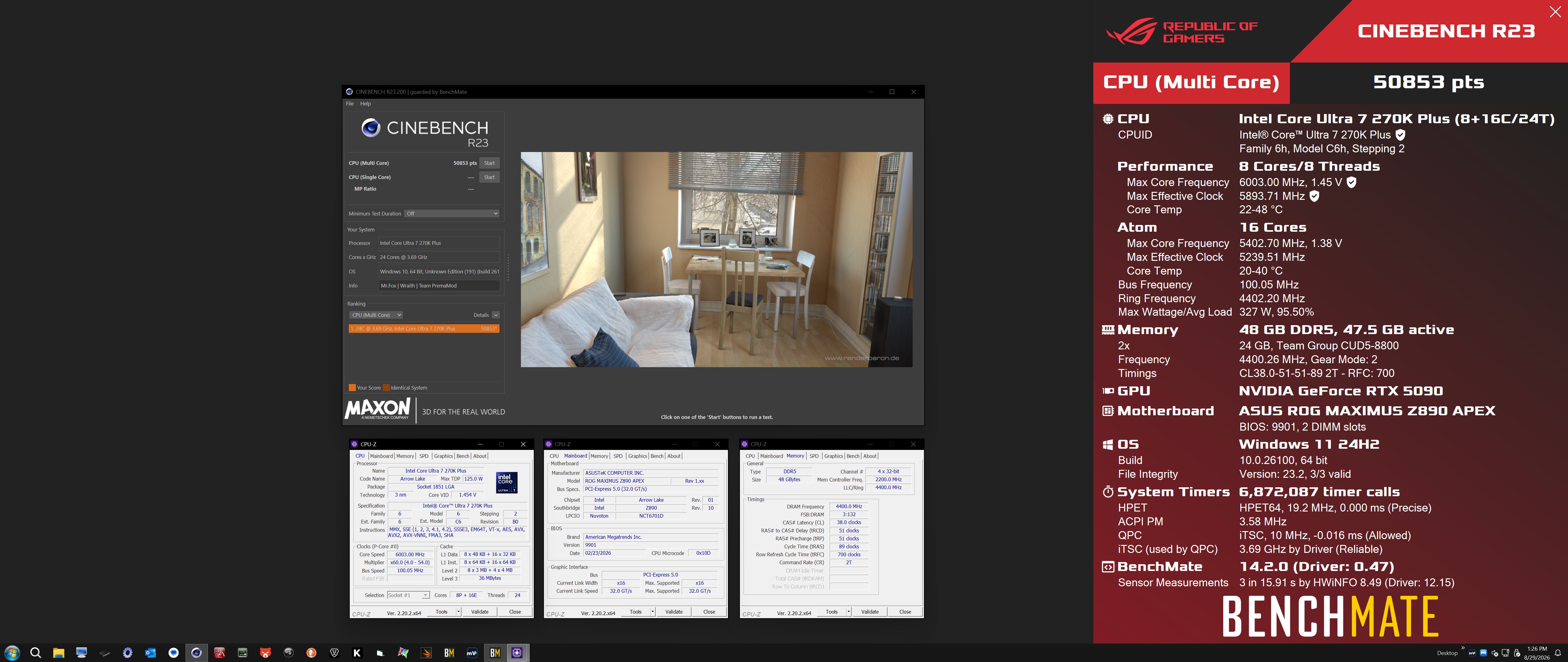Open the Minimum Test Duration dropdown
The width and height of the screenshot is (1568, 662).
pyautogui.click(x=452, y=214)
